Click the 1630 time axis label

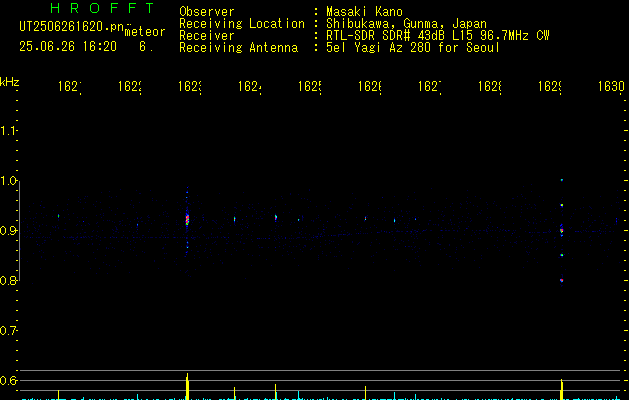611,86
